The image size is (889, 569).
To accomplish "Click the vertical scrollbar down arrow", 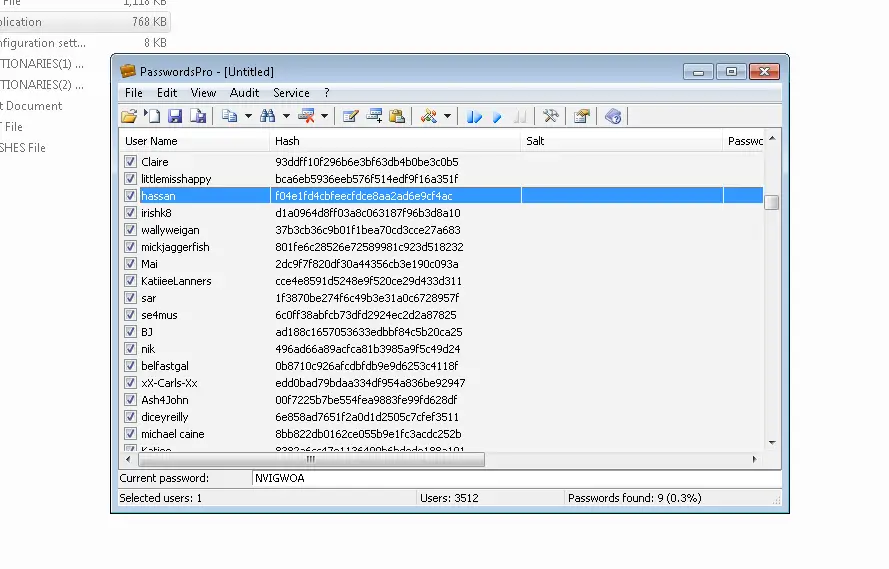I will pos(772,443).
